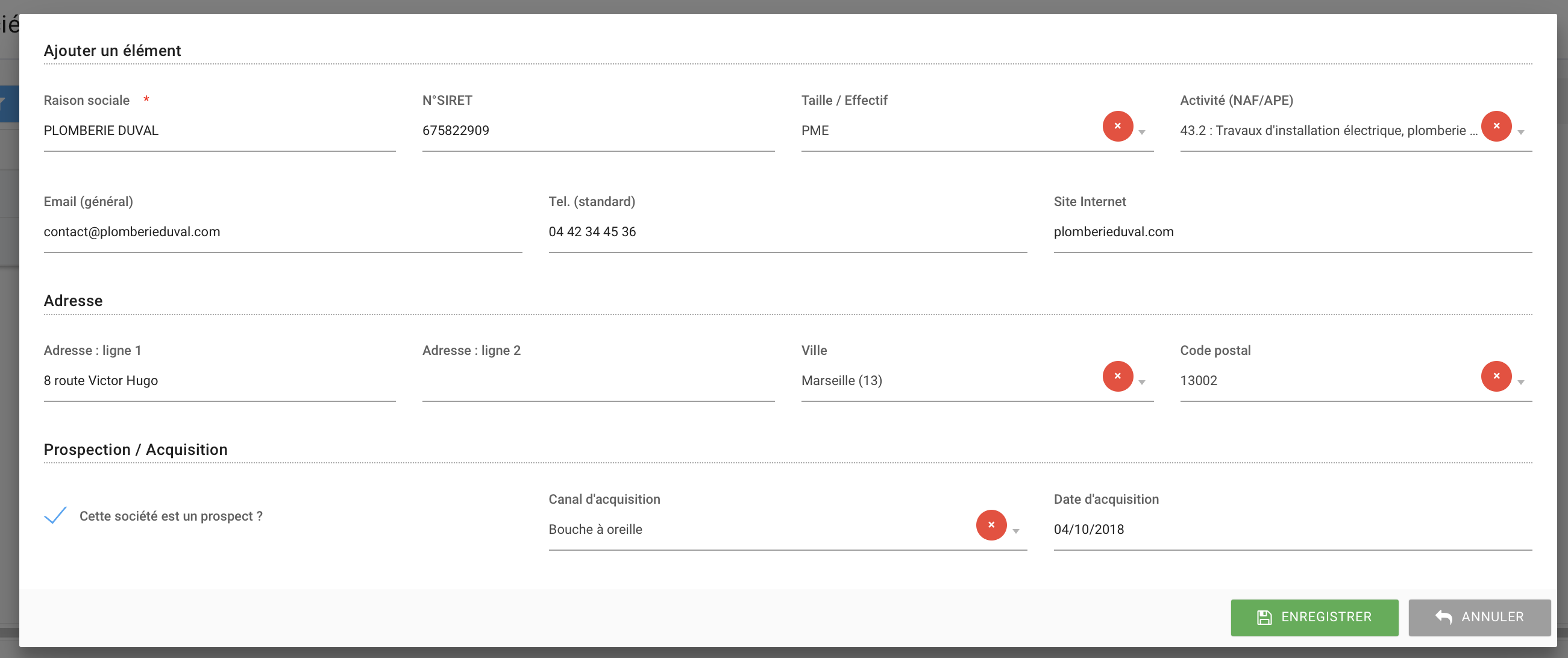Viewport: 1568px width, 658px height.
Task: Click the 13002 postal code value
Action: tap(1199, 381)
